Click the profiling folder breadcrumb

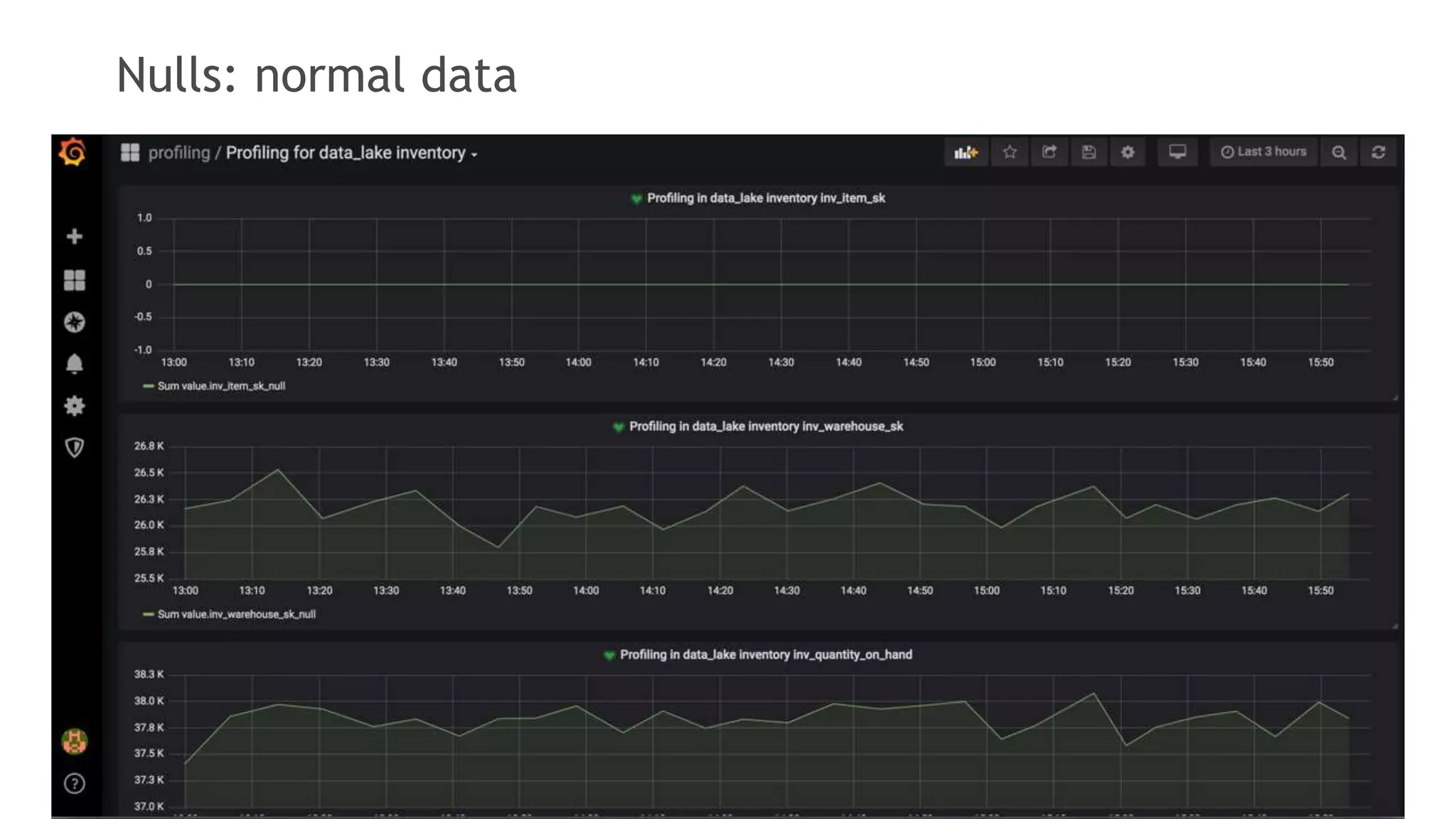pyautogui.click(x=179, y=153)
